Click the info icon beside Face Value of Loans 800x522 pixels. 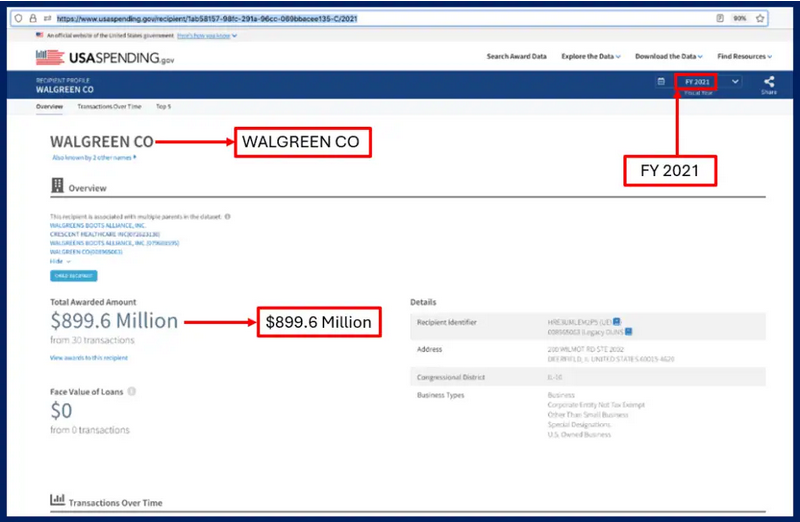pyautogui.click(x=132, y=391)
